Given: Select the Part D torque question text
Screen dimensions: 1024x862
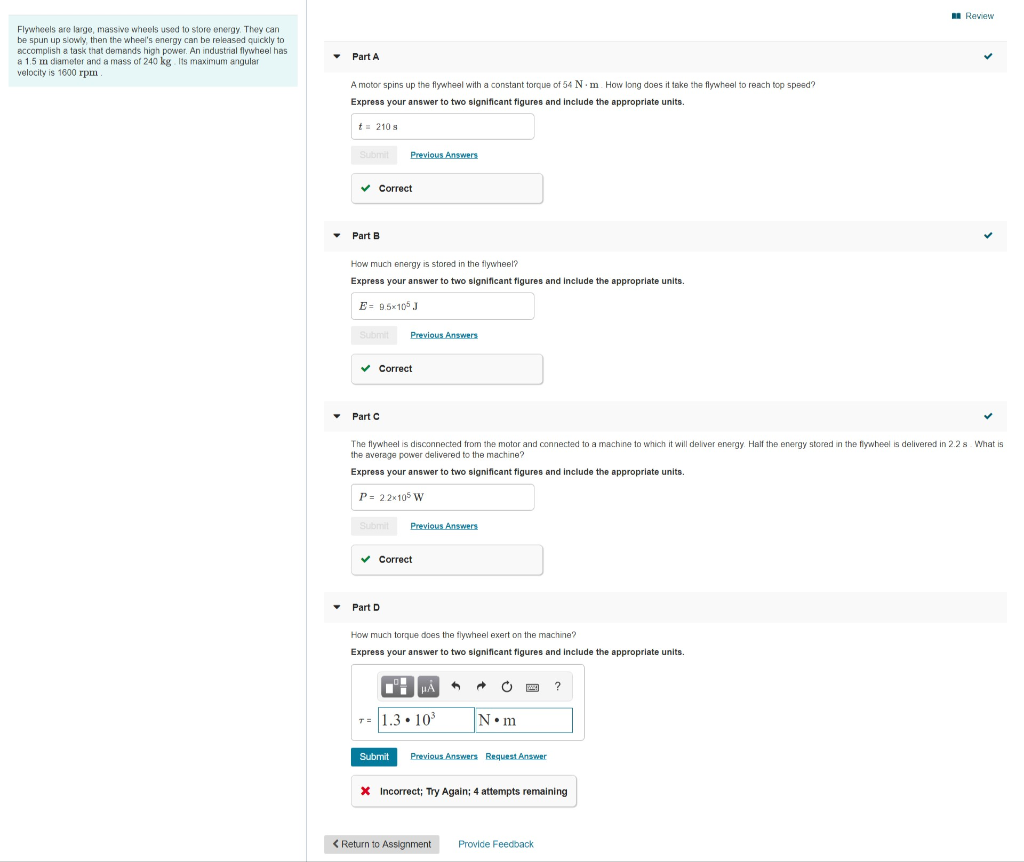Looking at the screenshot, I should click(464, 635).
